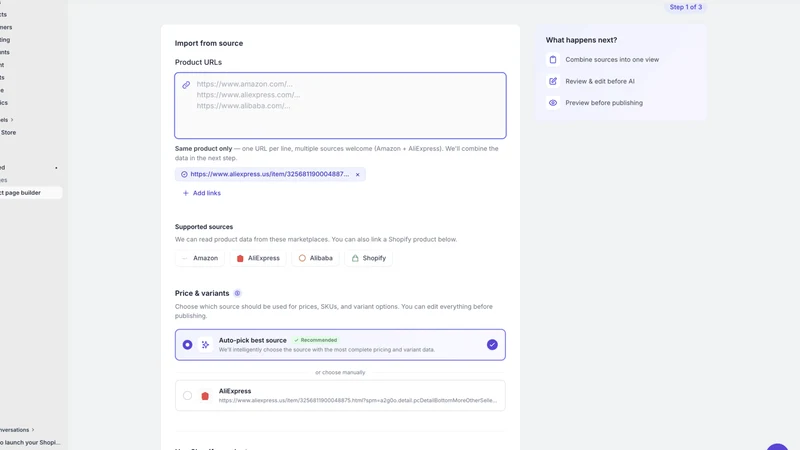Click the plus icon beside Add links

click(186, 193)
